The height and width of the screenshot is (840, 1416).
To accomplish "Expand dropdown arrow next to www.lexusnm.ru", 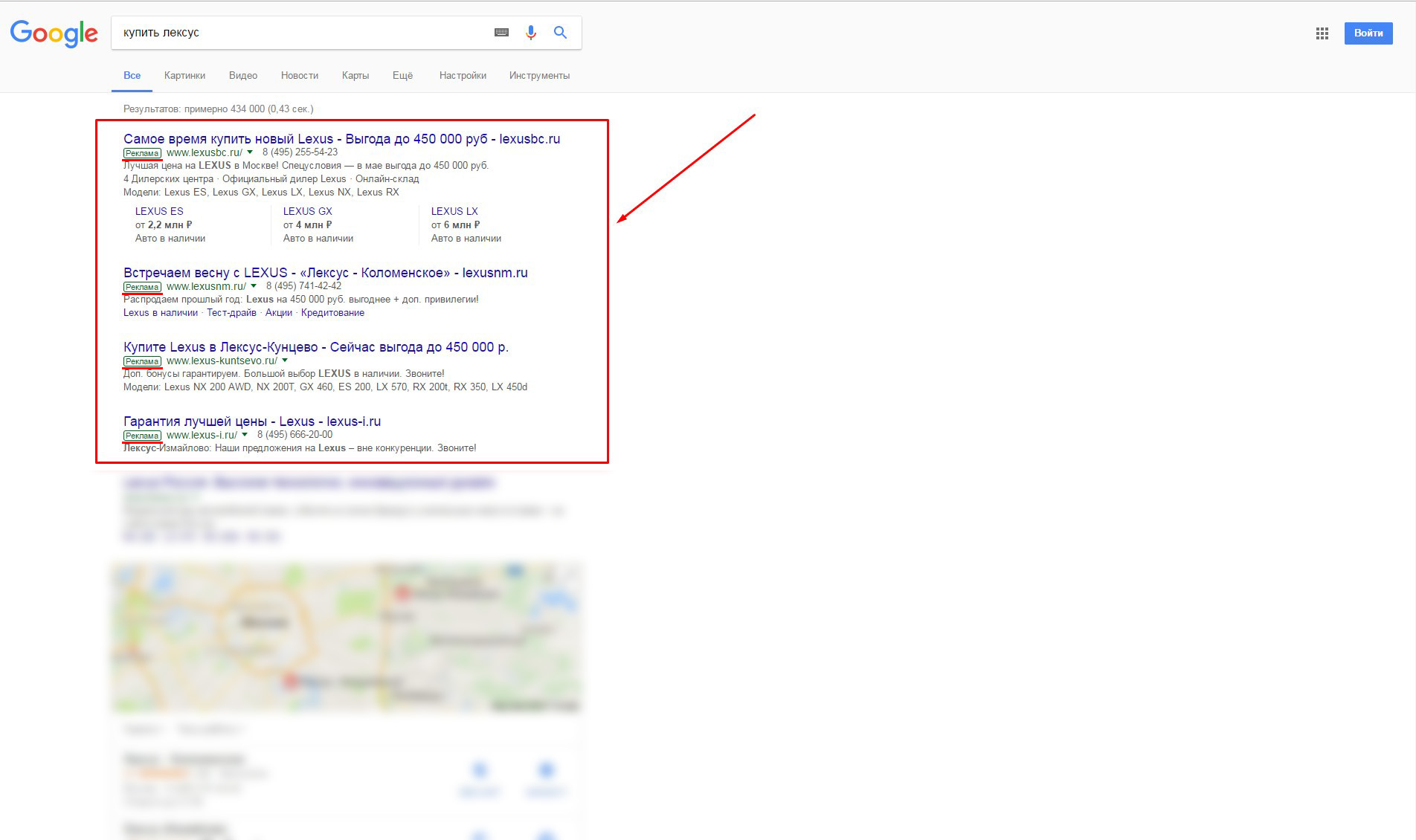I will point(254,286).
